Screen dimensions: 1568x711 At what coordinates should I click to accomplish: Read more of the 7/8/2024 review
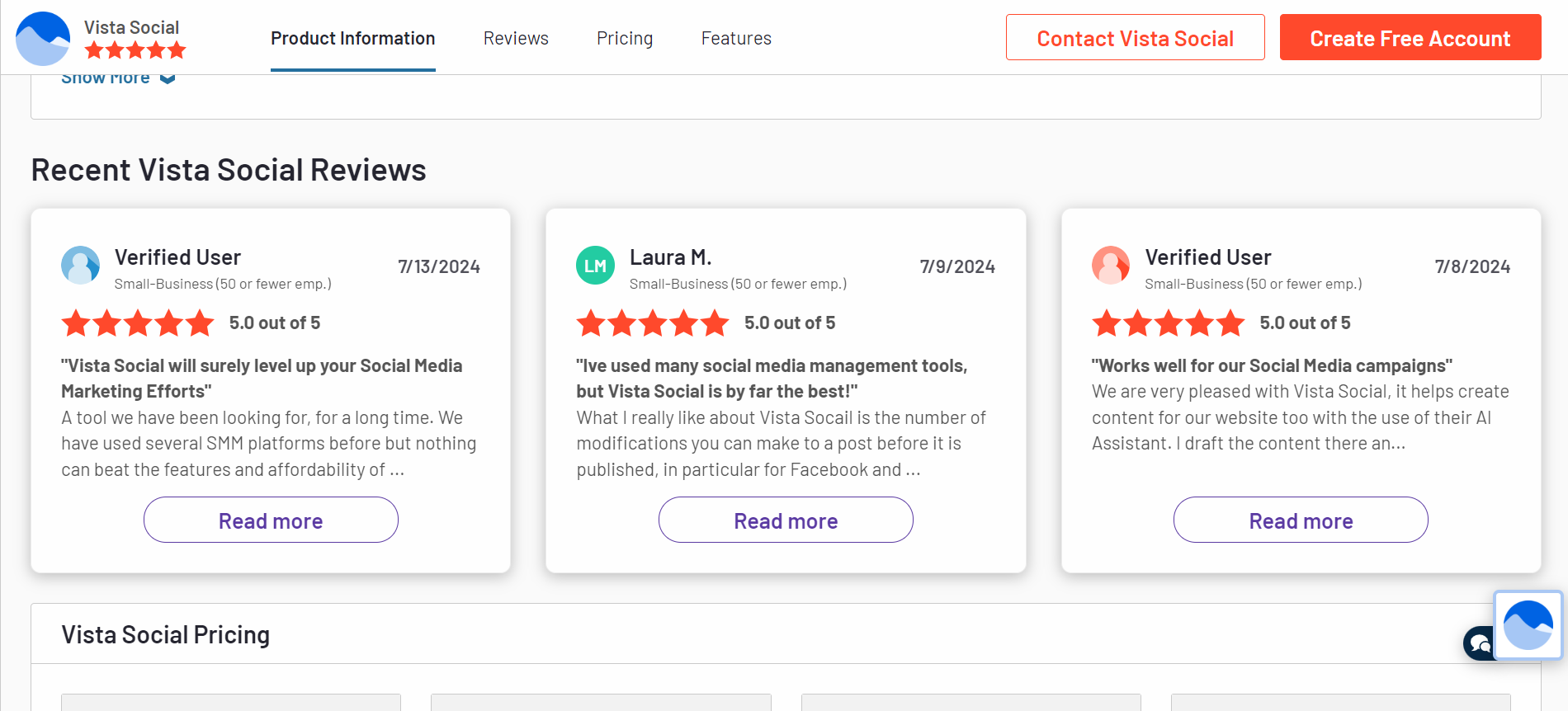(x=1301, y=520)
